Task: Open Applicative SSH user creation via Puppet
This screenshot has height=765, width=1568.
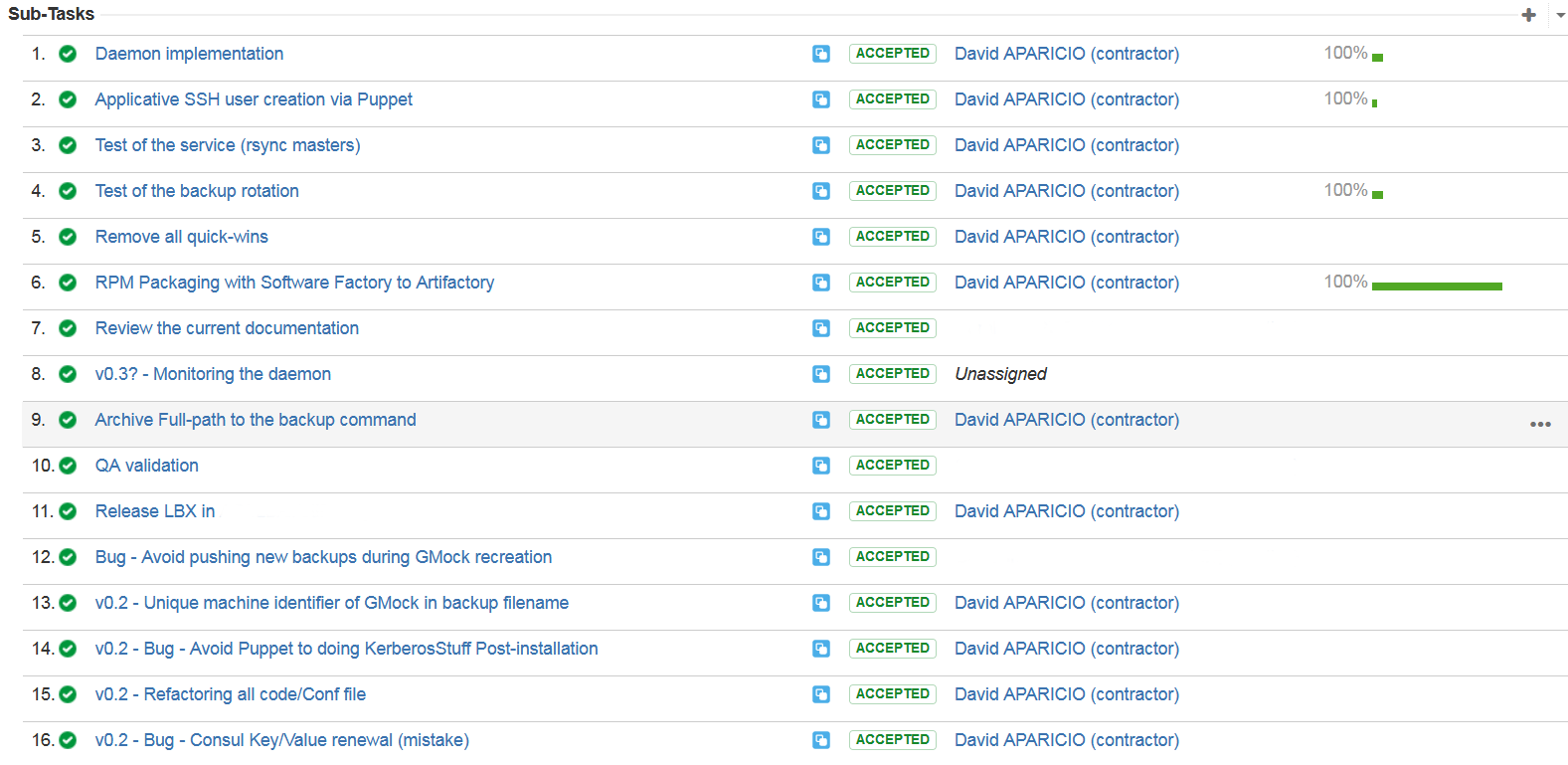Action: point(254,99)
